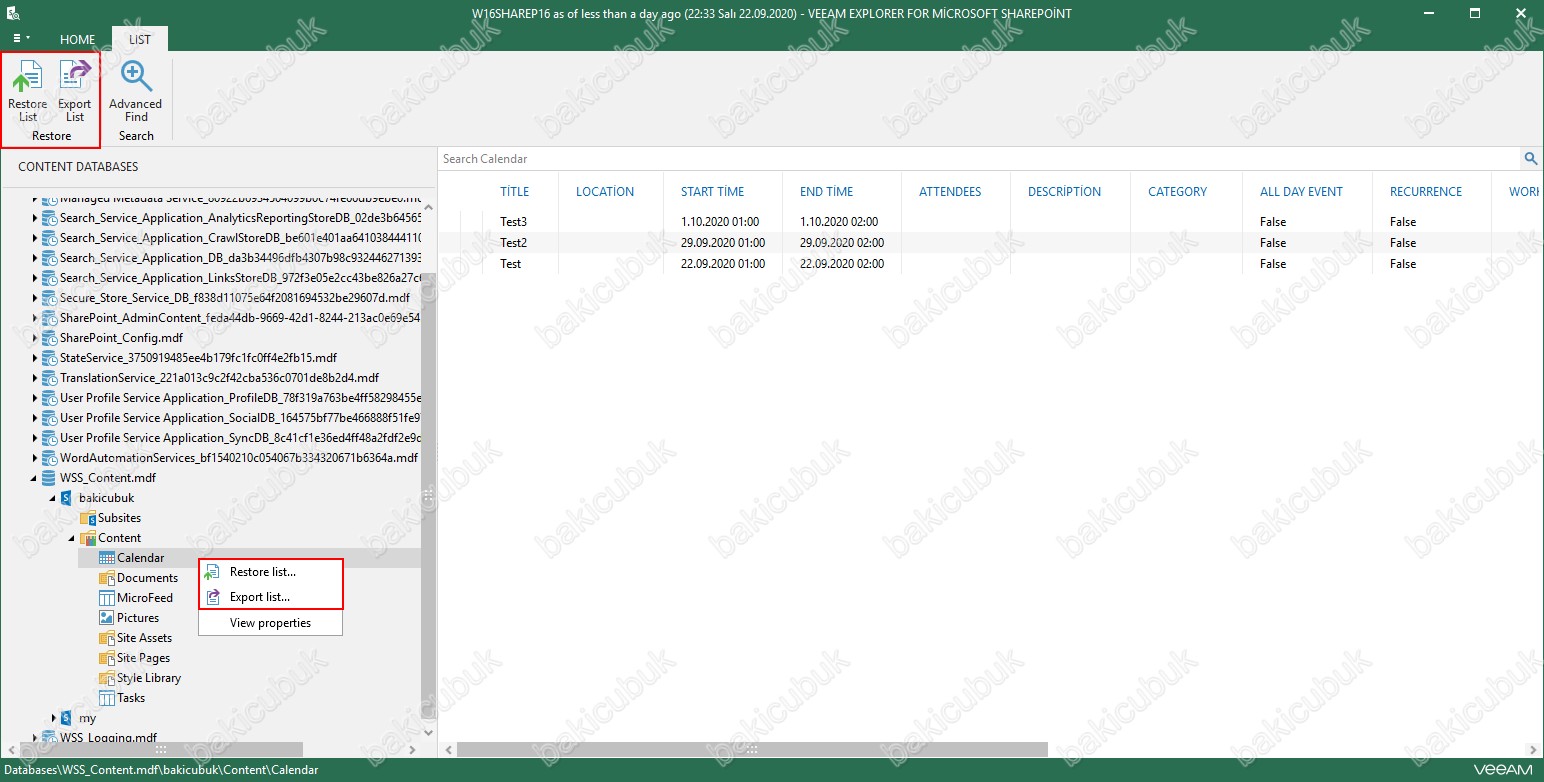Sort by the START TIME column header
Image resolution: width=1544 pixels, height=782 pixels.
point(713,192)
